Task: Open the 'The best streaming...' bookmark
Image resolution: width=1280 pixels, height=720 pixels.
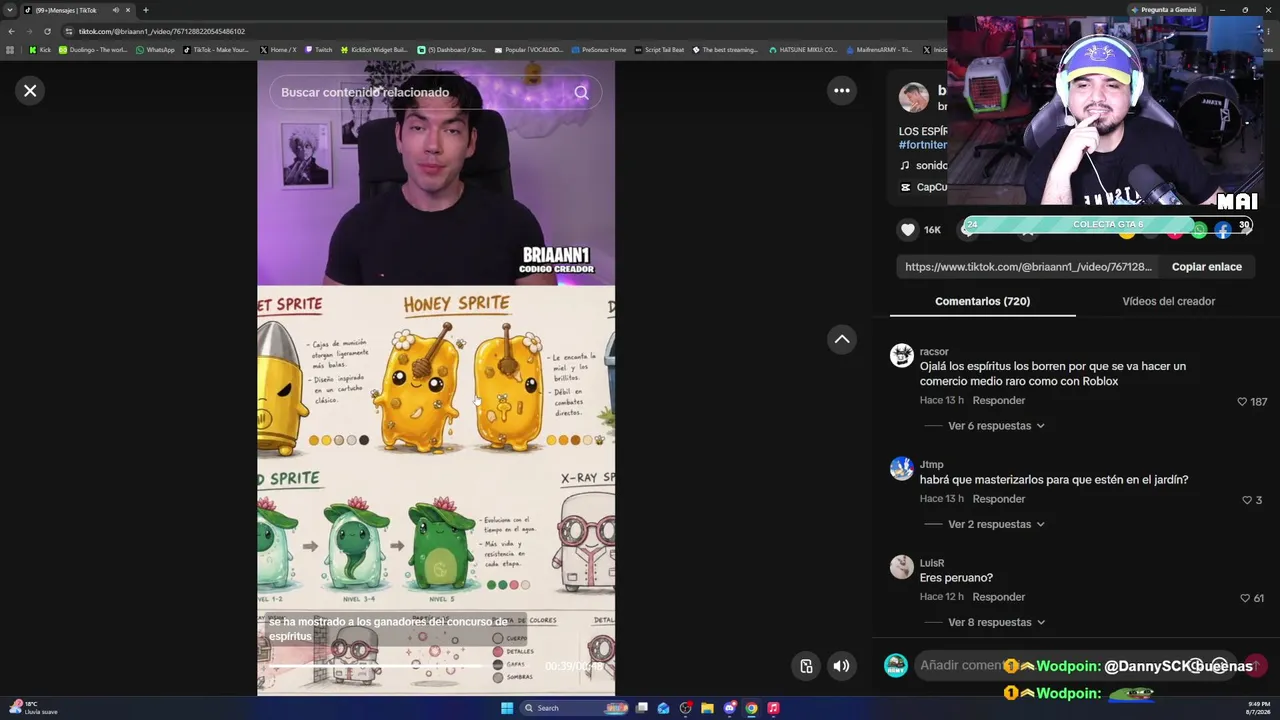Action: pos(724,50)
